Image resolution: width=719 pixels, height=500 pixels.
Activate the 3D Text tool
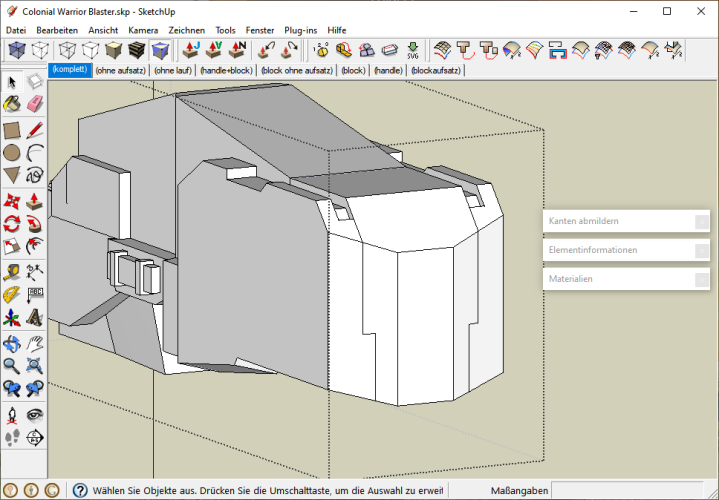pos(35,318)
